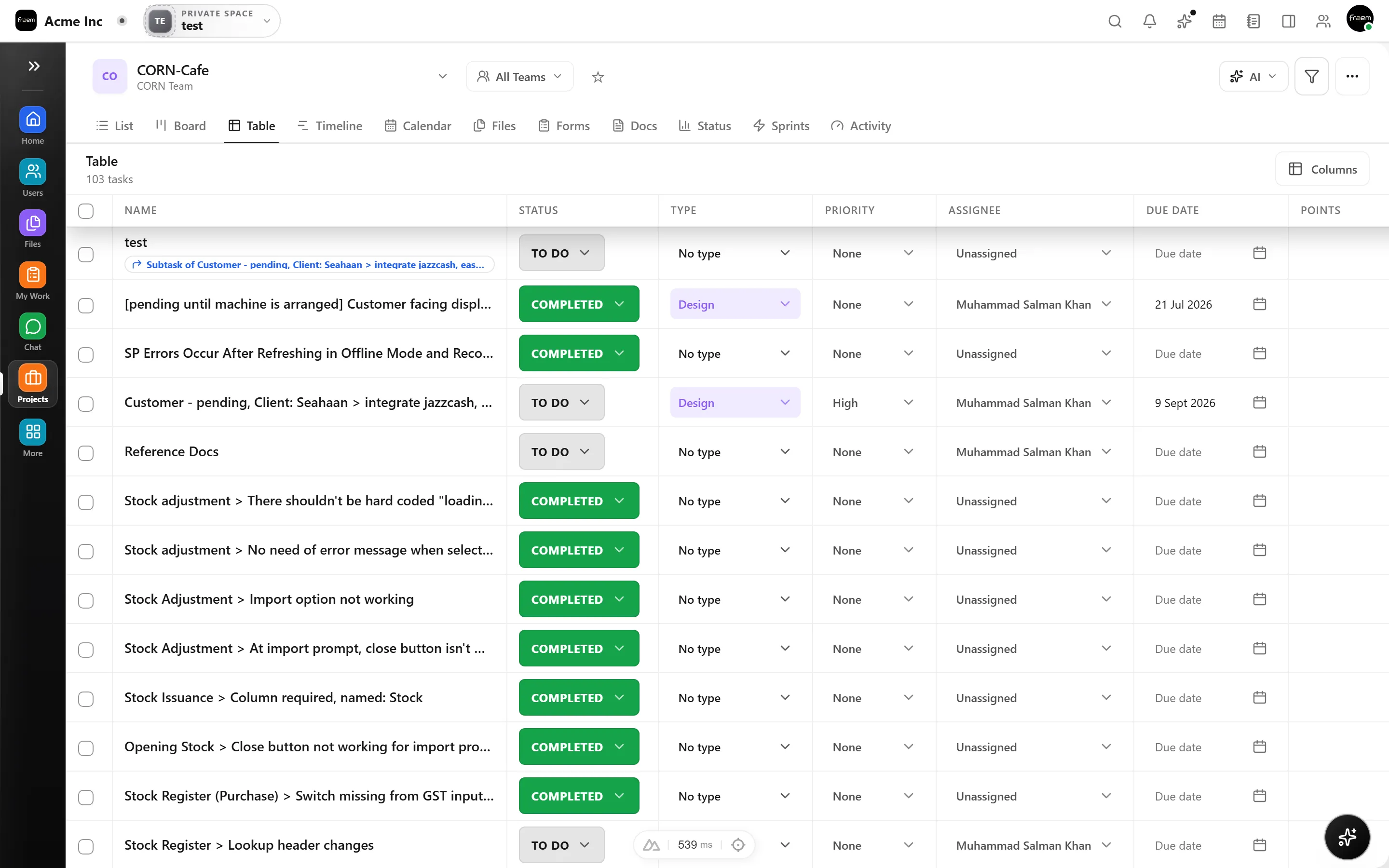1389x868 pixels.
Task: Open the All Teams dropdown
Action: [519, 76]
